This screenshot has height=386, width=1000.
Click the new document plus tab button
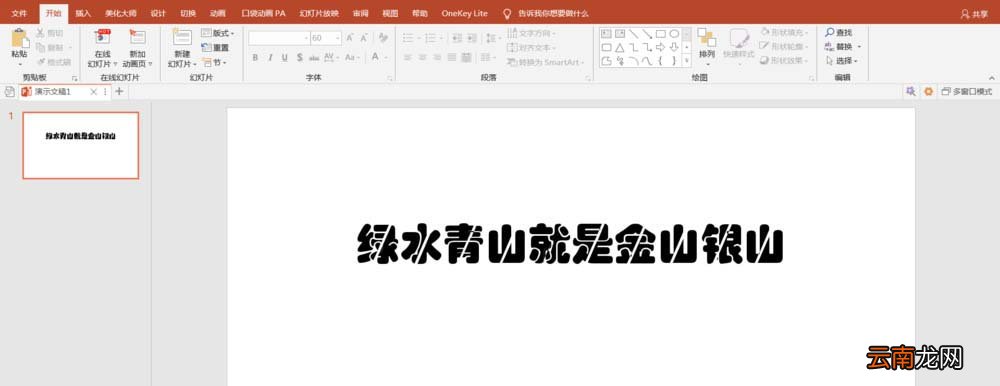[119, 92]
